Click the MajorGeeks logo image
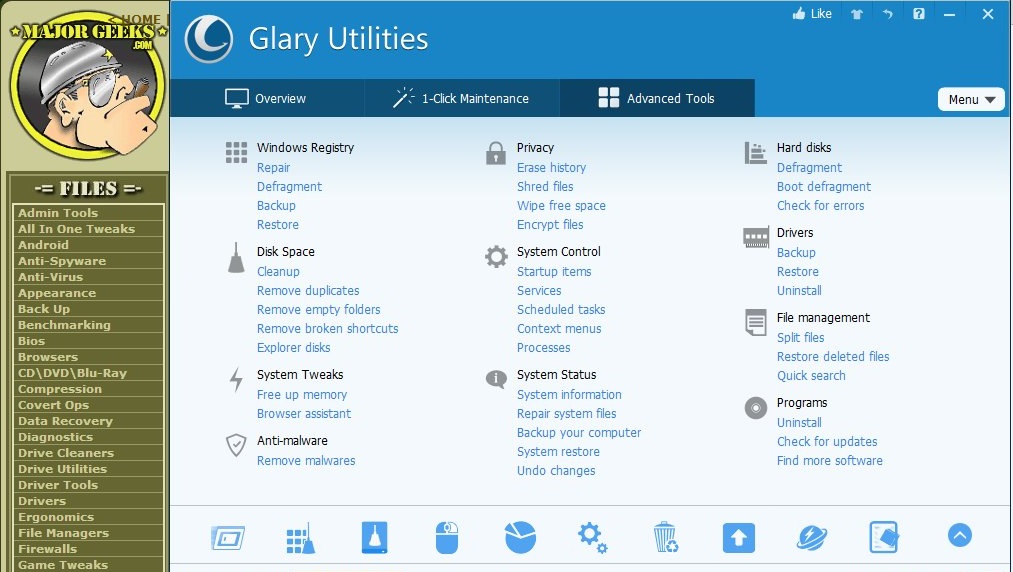The height and width of the screenshot is (572, 1013). [x=87, y=85]
